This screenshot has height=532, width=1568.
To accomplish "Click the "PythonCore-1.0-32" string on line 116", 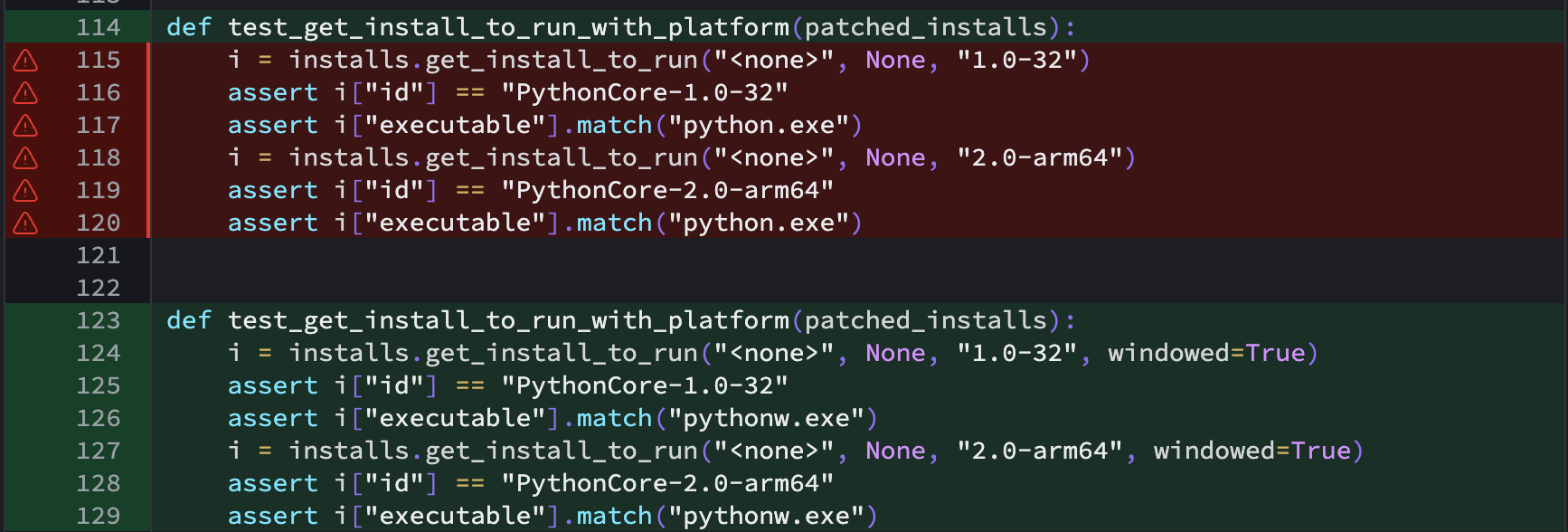I will tap(645, 93).
